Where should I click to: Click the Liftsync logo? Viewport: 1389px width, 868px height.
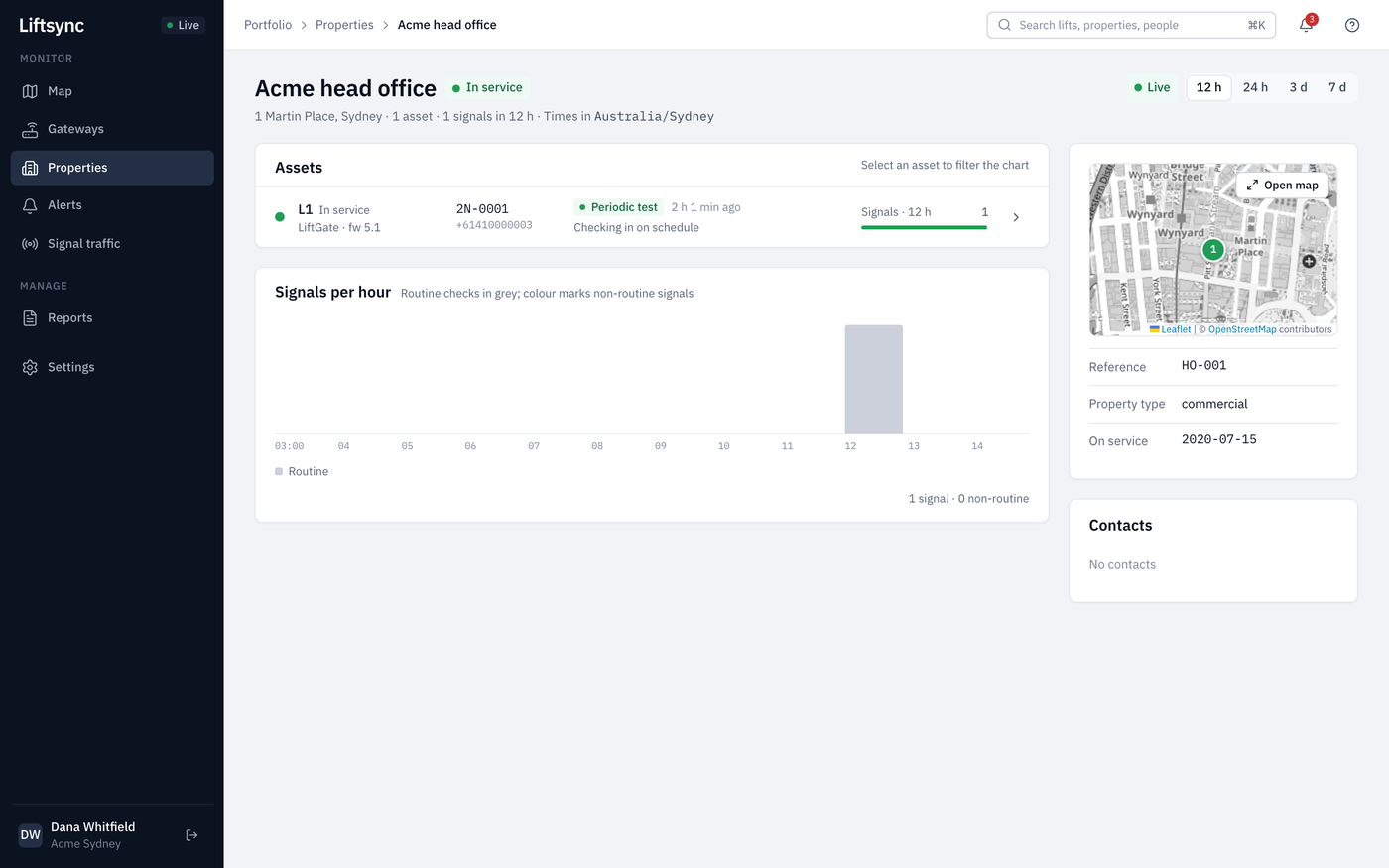pos(52,25)
